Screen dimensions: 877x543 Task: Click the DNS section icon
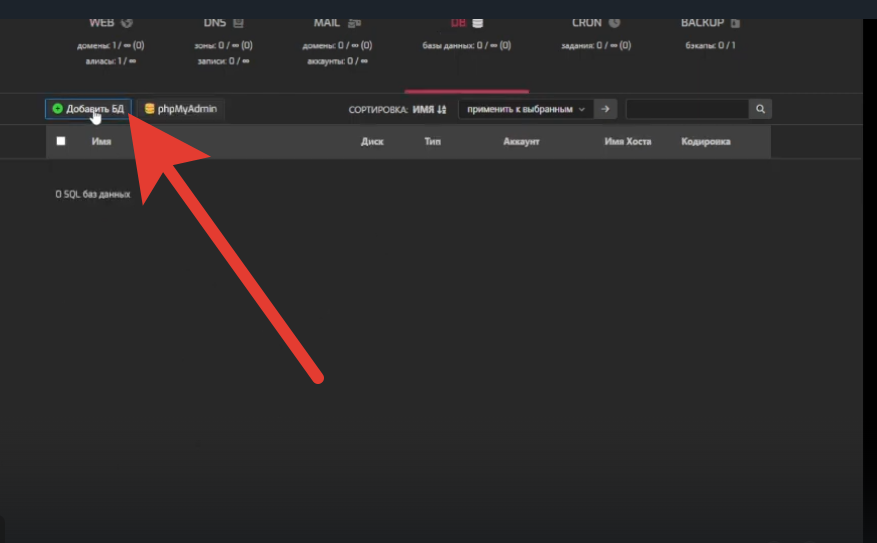(x=238, y=22)
